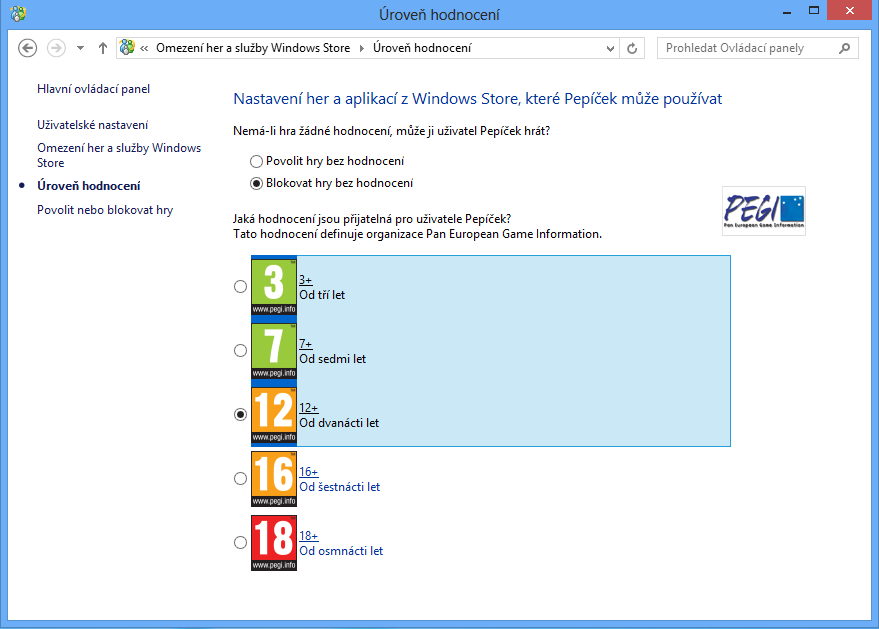Go up one level with up arrow
The width and height of the screenshot is (879, 629).
pyautogui.click(x=103, y=48)
